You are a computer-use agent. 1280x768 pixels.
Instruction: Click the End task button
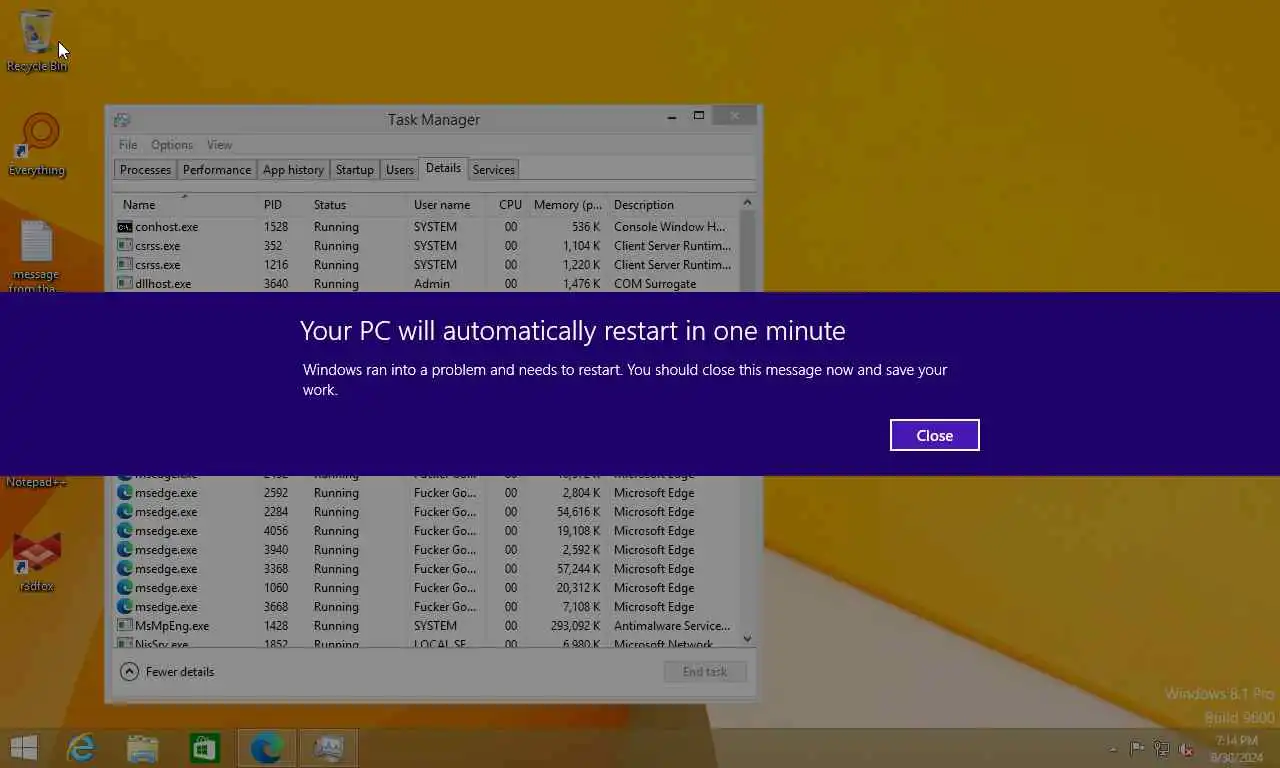click(705, 672)
